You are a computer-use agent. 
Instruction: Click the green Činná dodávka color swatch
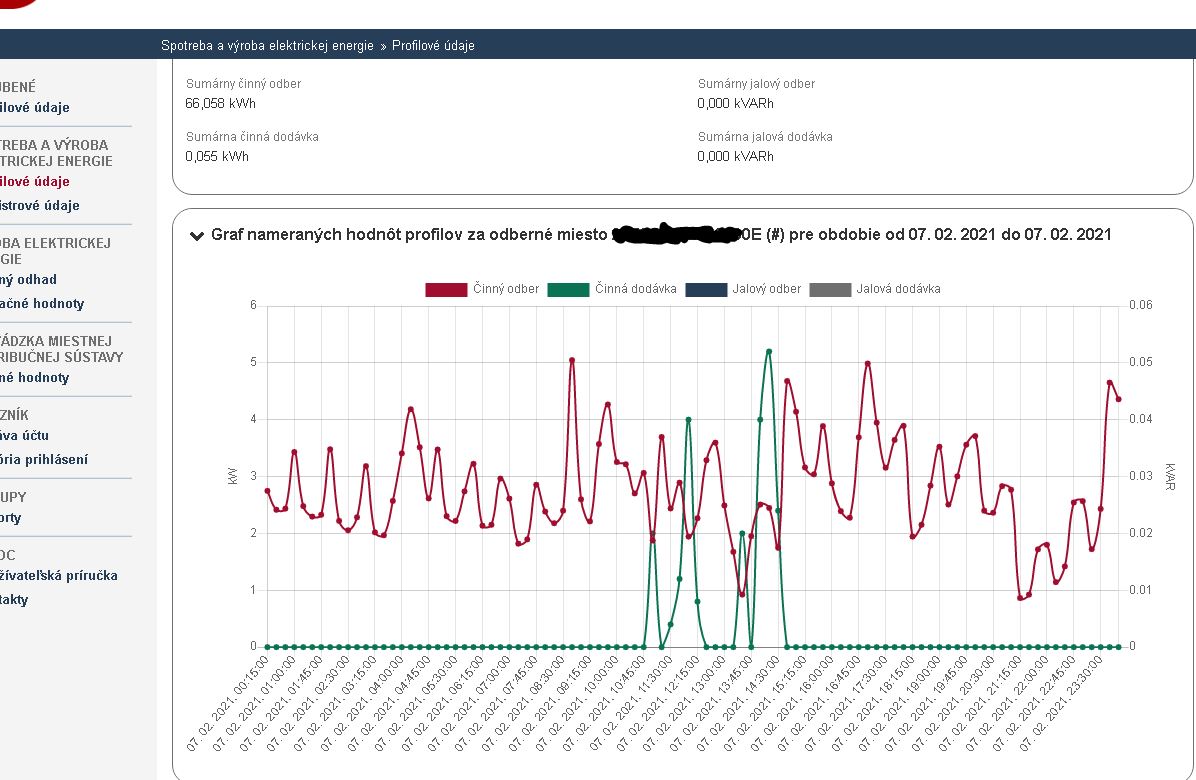pos(569,289)
